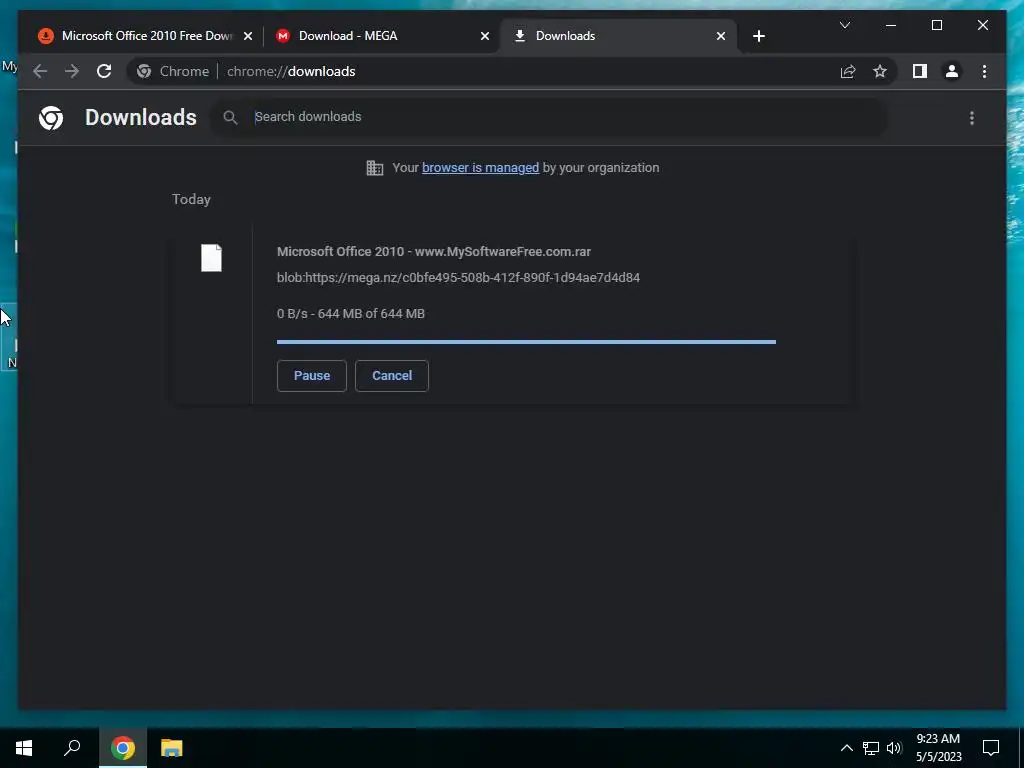Image resolution: width=1024 pixels, height=768 pixels.
Task: Open a new browser tab
Action: click(x=758, y=36)
